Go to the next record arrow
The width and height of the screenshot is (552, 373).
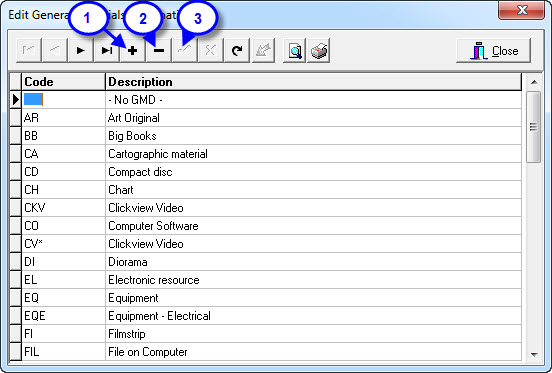click(81, 51)
